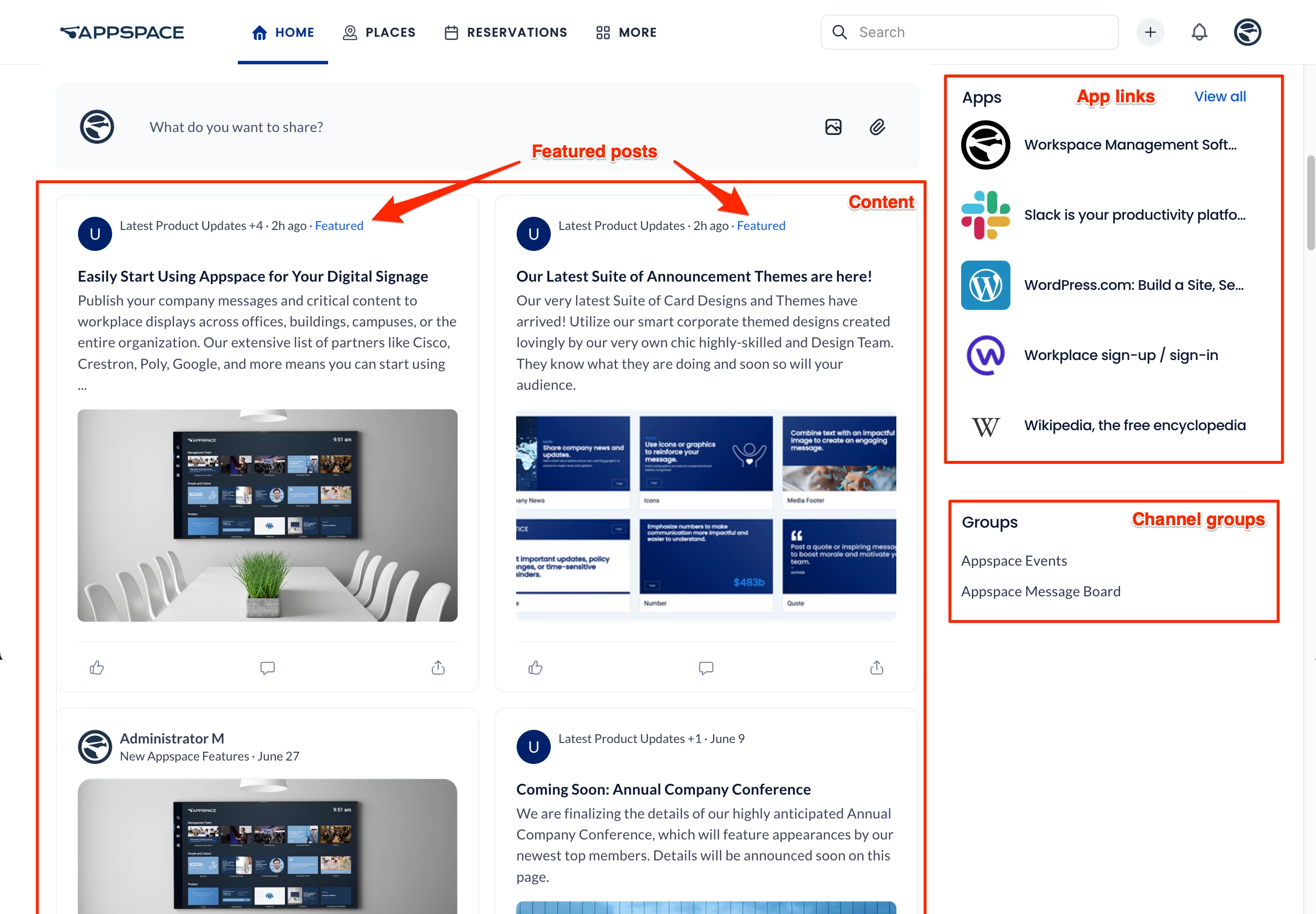Screen dimensions: 1316x914
Task: Open Appspace Message Board group
Action: click(x=1041, y=591)
